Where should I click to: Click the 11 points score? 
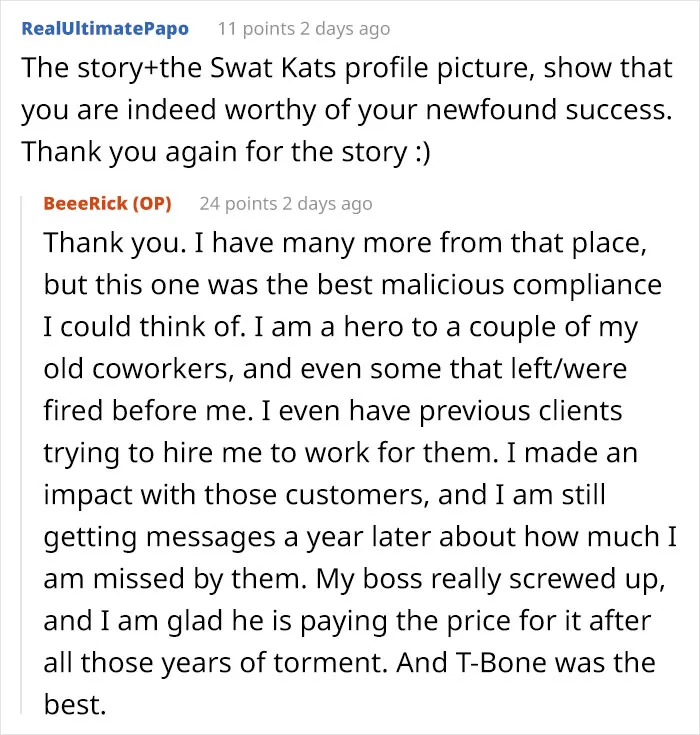tap(256, 29)
